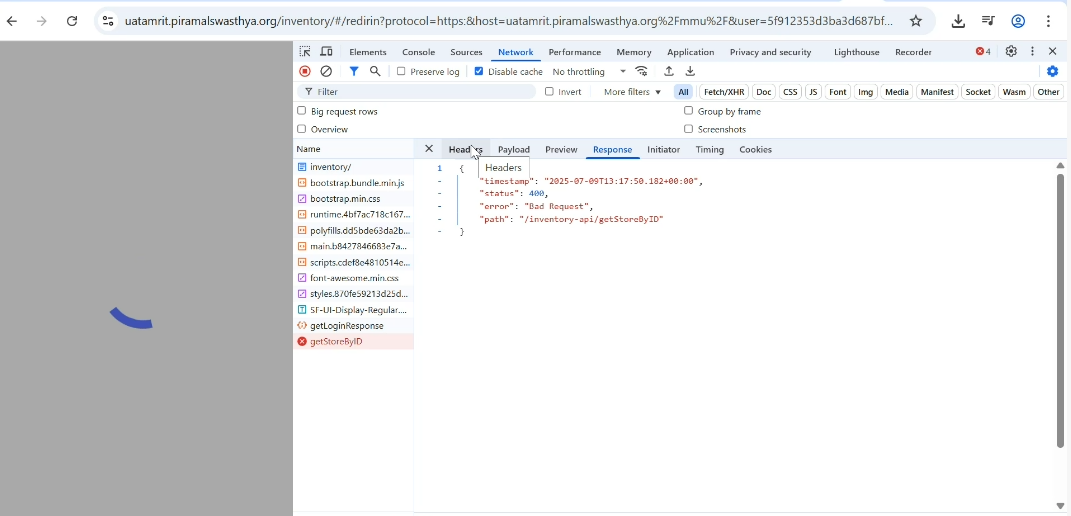Expand the More filters dropdown

(x=632, y=92)
